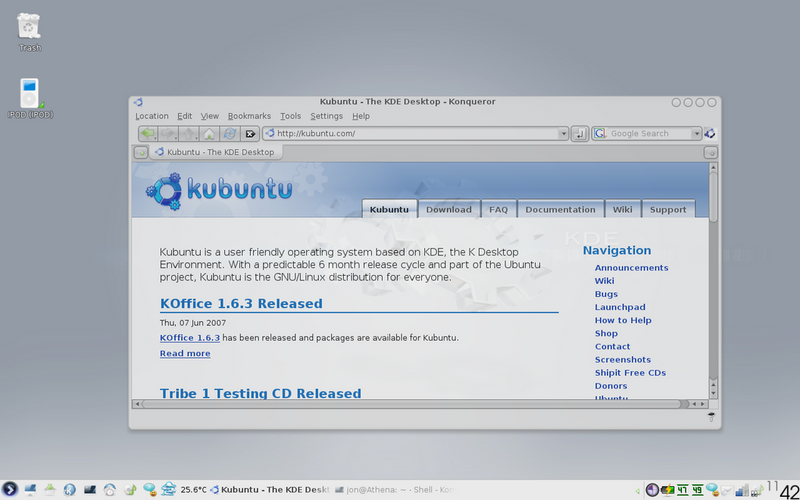Click the home folder icon in panel

pos(50,490)
